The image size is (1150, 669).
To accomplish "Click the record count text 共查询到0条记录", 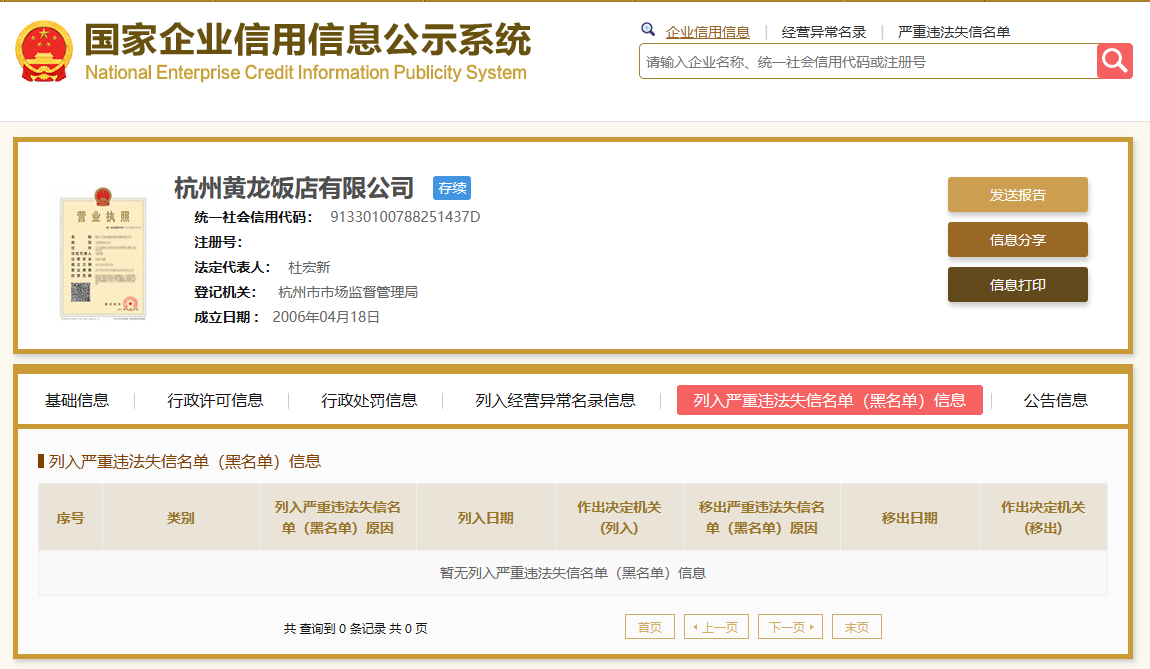I will click(334, 629).
